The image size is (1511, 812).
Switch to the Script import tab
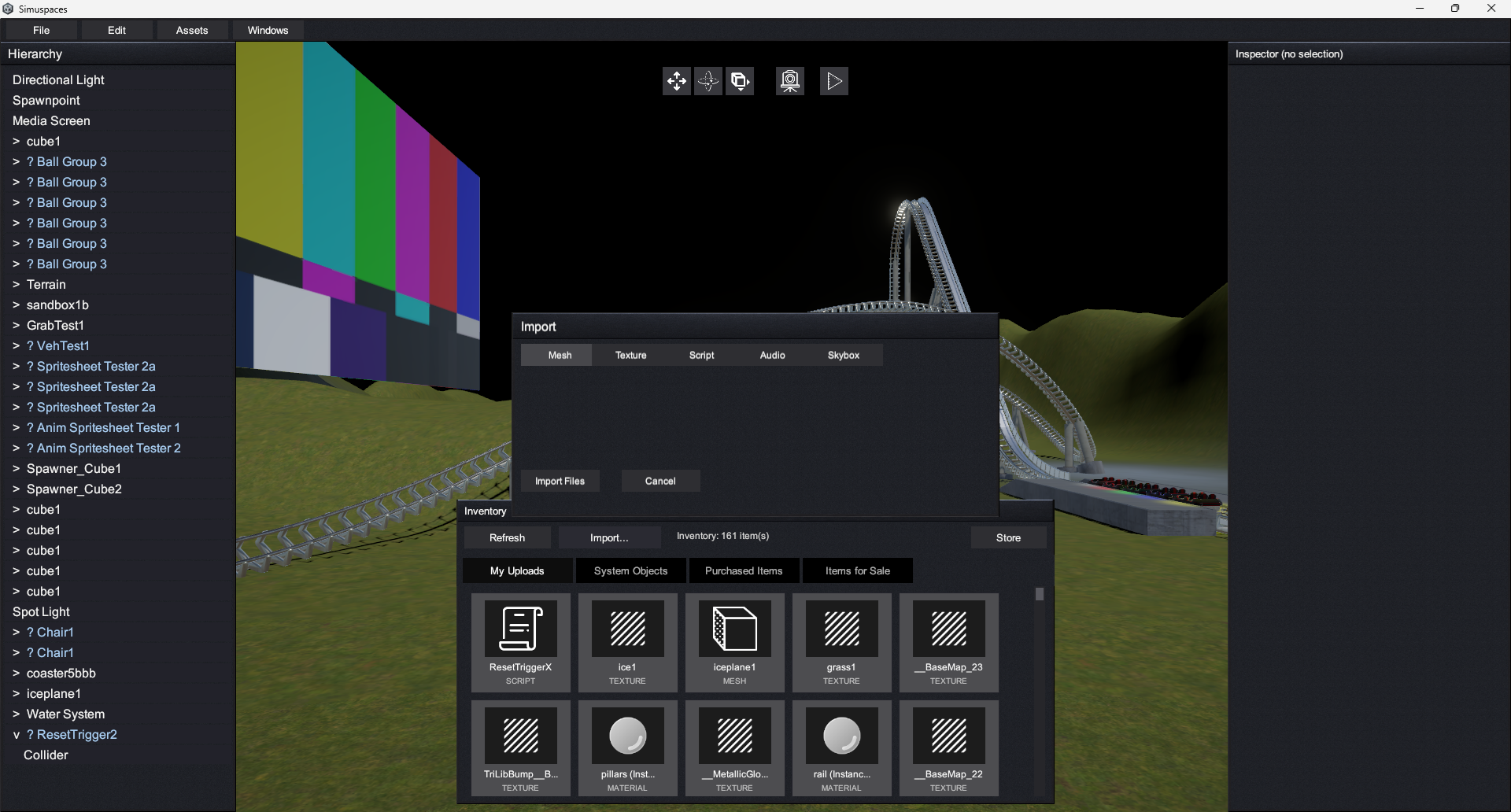[x=701, y=355]
